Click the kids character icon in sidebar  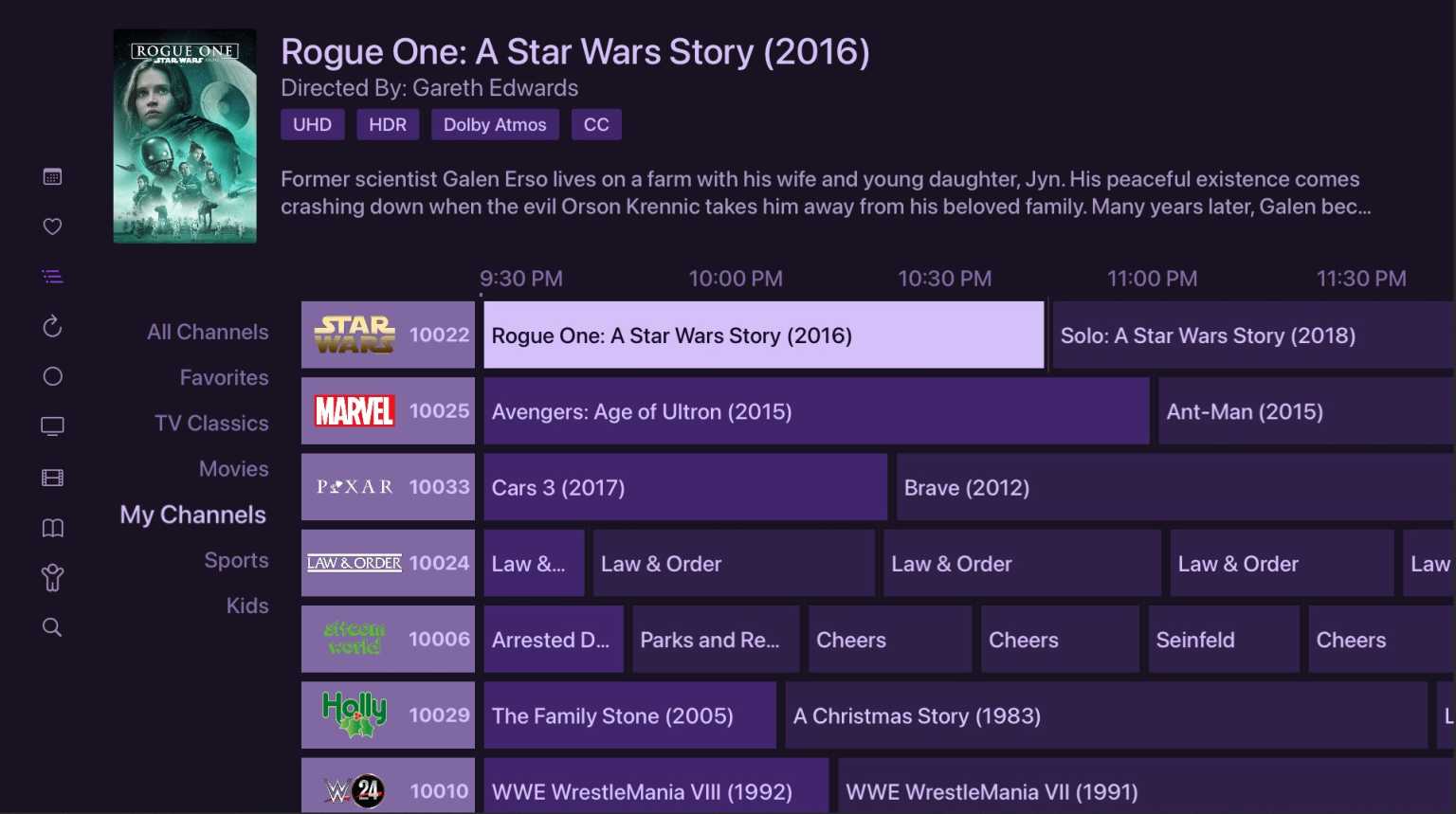coord(52,577)
